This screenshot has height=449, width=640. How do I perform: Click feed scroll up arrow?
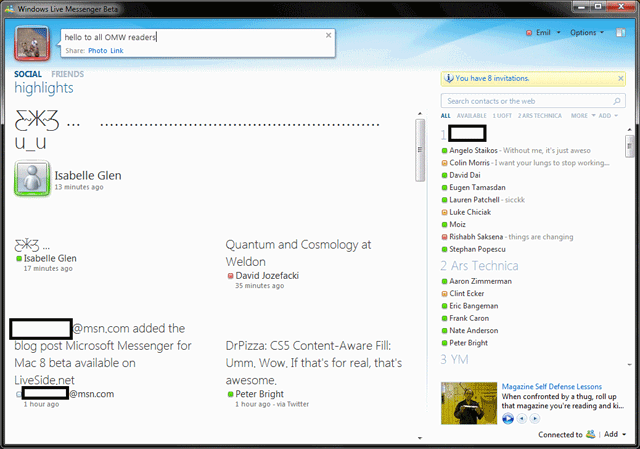click(x=420, y=114)
